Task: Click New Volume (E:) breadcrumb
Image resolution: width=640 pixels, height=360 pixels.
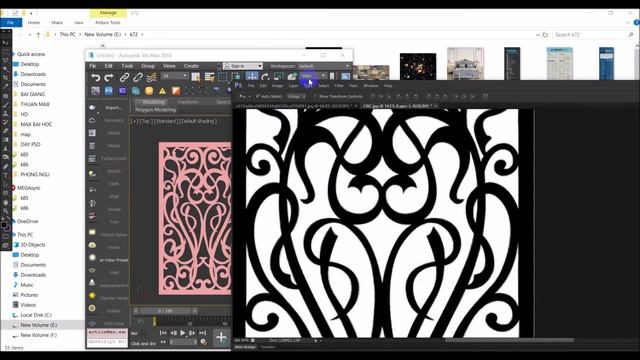Action: click(102, 35)
